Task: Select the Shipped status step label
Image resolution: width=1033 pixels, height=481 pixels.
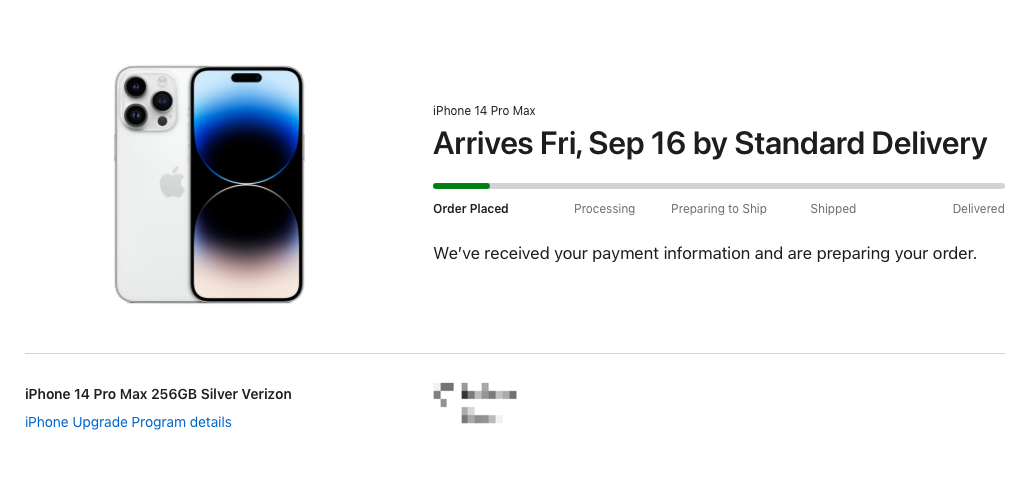Action: 833,209
